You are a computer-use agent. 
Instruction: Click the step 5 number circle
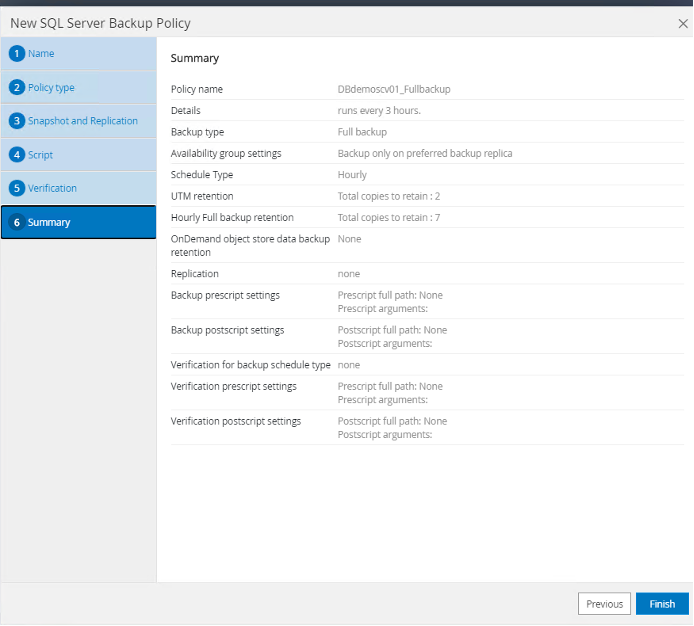click(17, 188)
